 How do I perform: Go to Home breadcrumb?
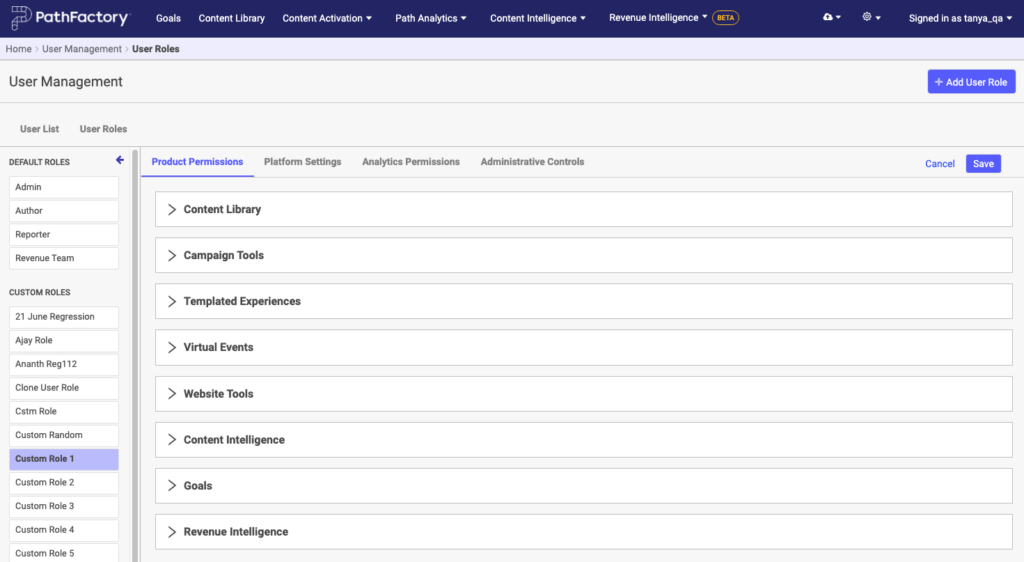[x=18, y=49]
